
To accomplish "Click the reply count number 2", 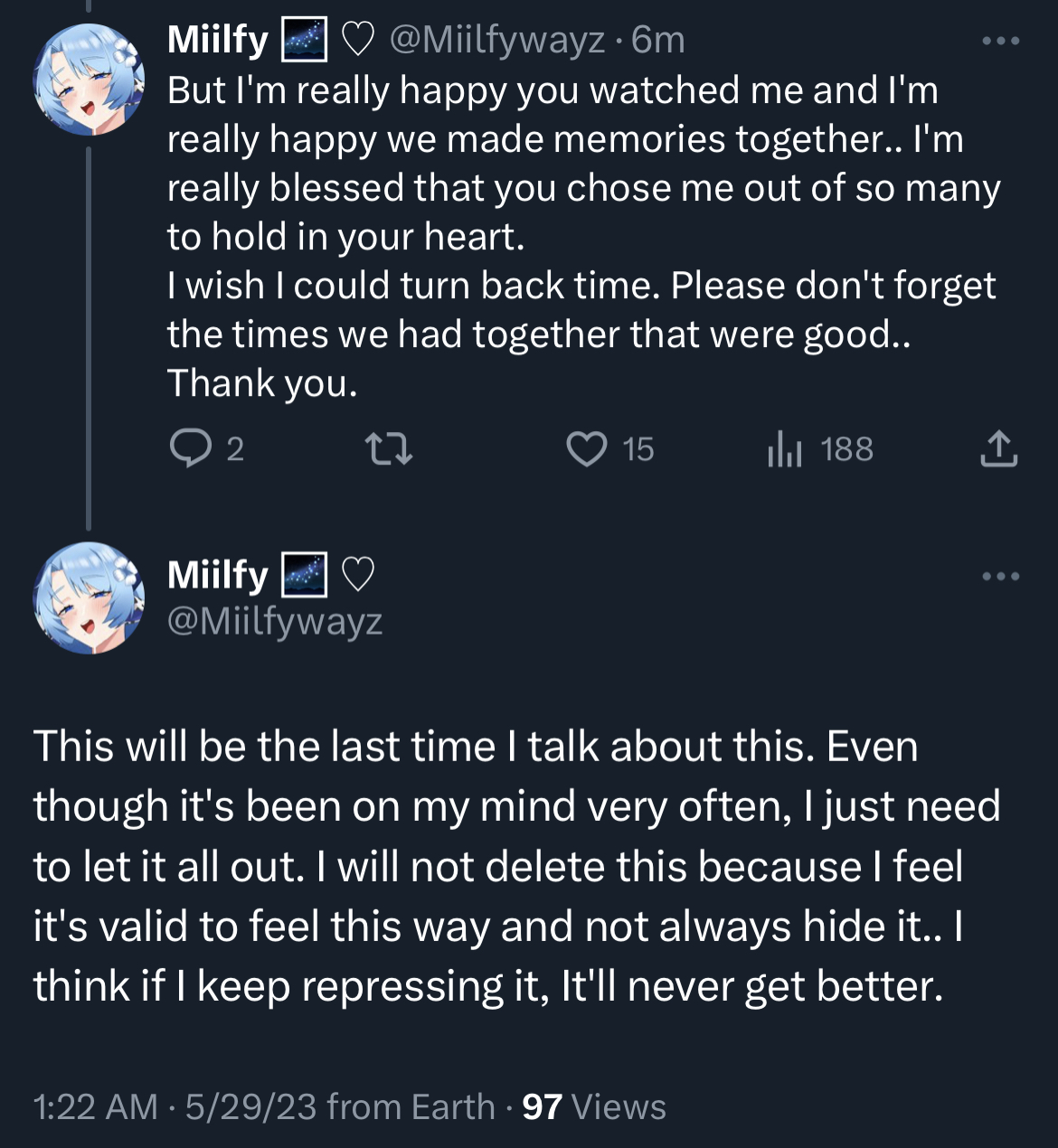I will 235,449.
